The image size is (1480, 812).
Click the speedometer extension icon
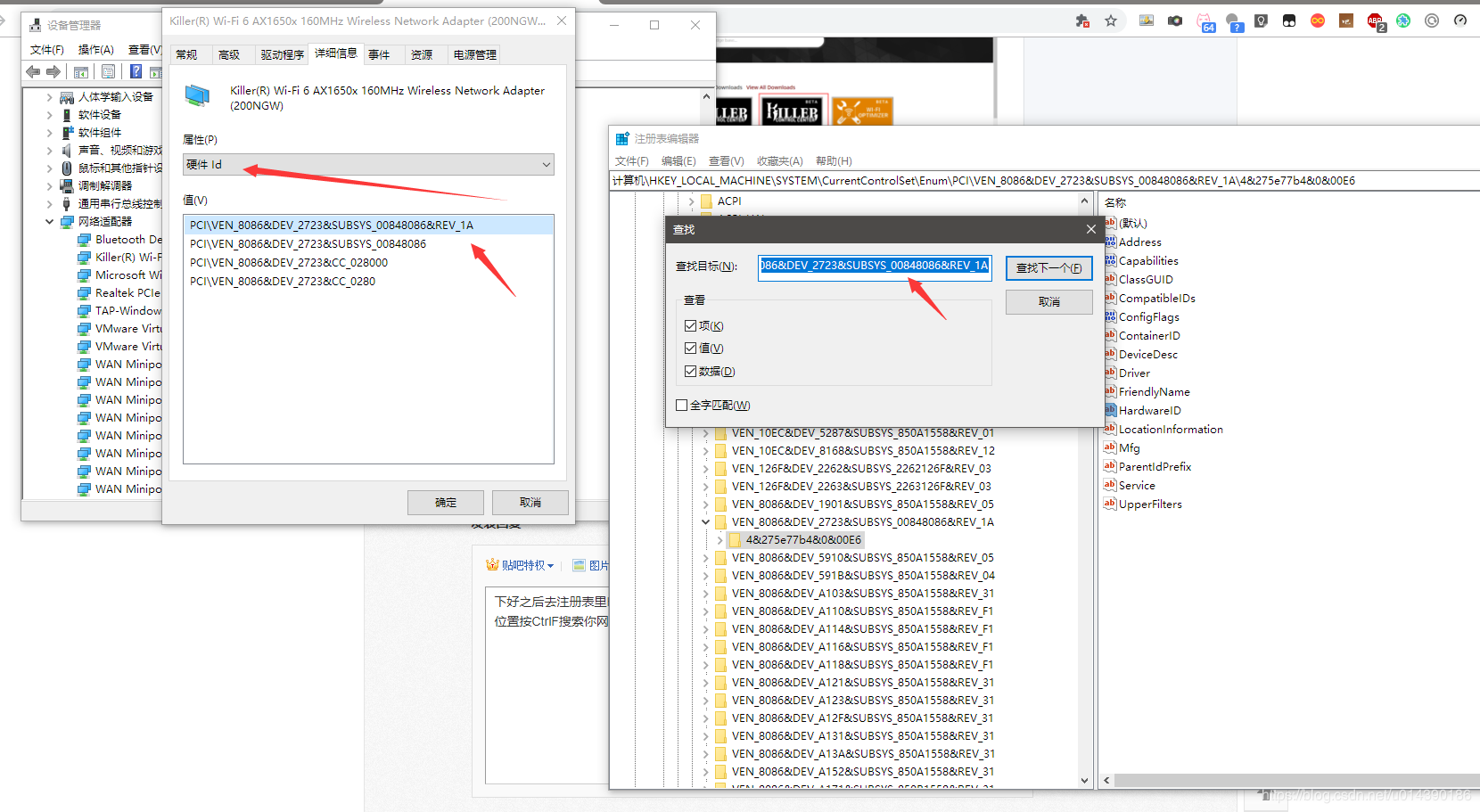point(1460,21)
